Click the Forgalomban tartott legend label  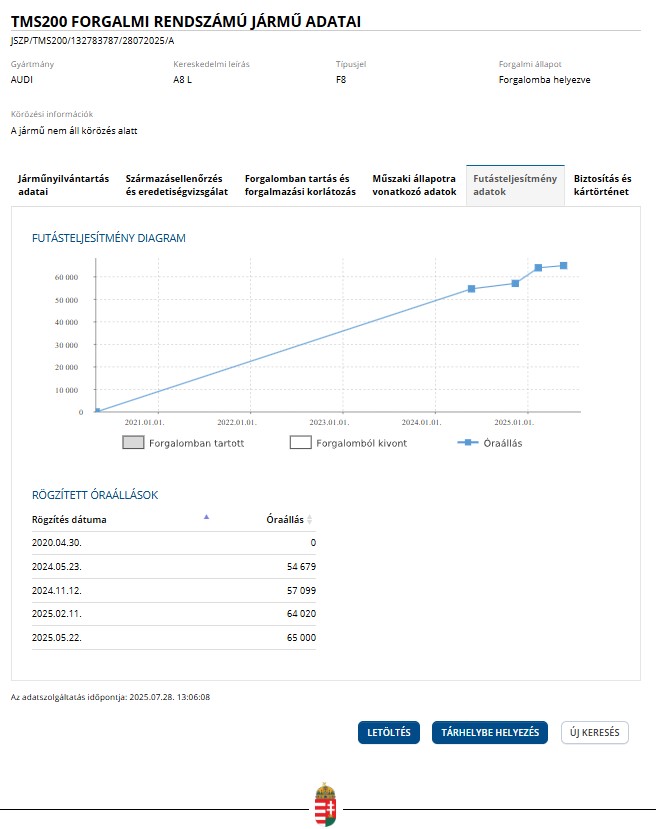[197, 443]
